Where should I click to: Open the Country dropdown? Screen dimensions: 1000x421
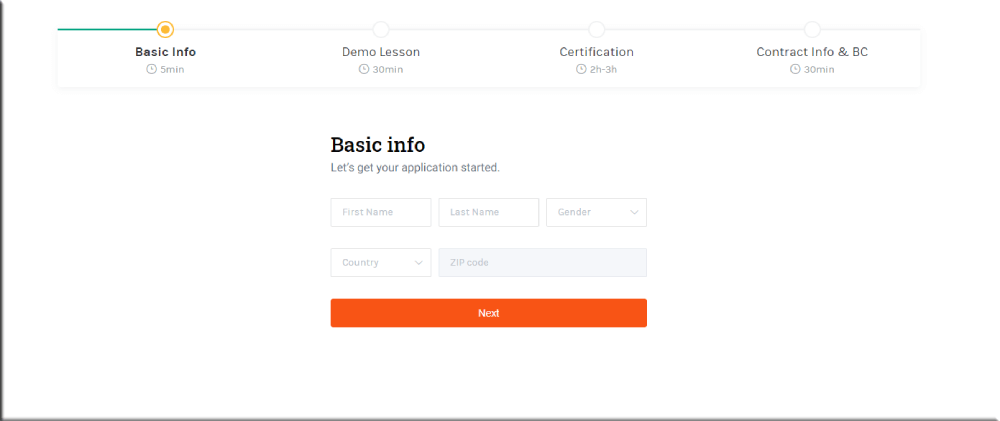click(x=381, y=262)
